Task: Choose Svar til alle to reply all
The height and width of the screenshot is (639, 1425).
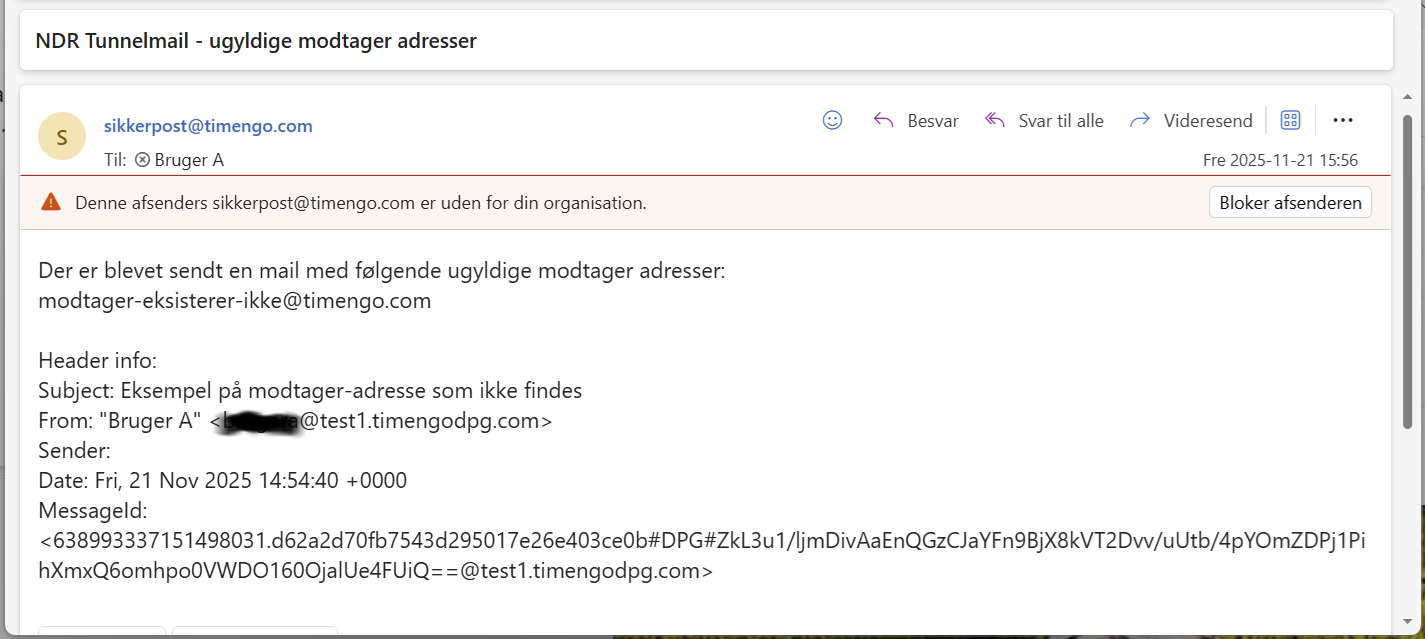Action: [x=1044, y=121]
